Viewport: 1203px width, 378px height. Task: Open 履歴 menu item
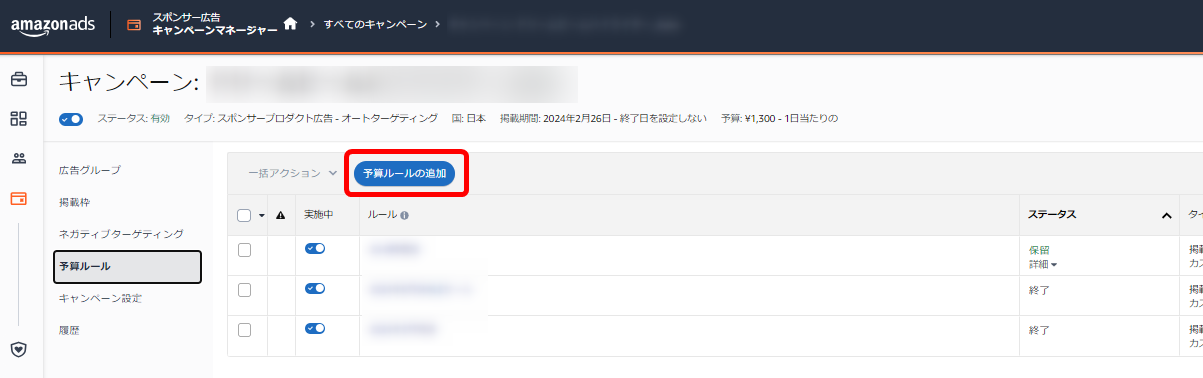[69, 329]
